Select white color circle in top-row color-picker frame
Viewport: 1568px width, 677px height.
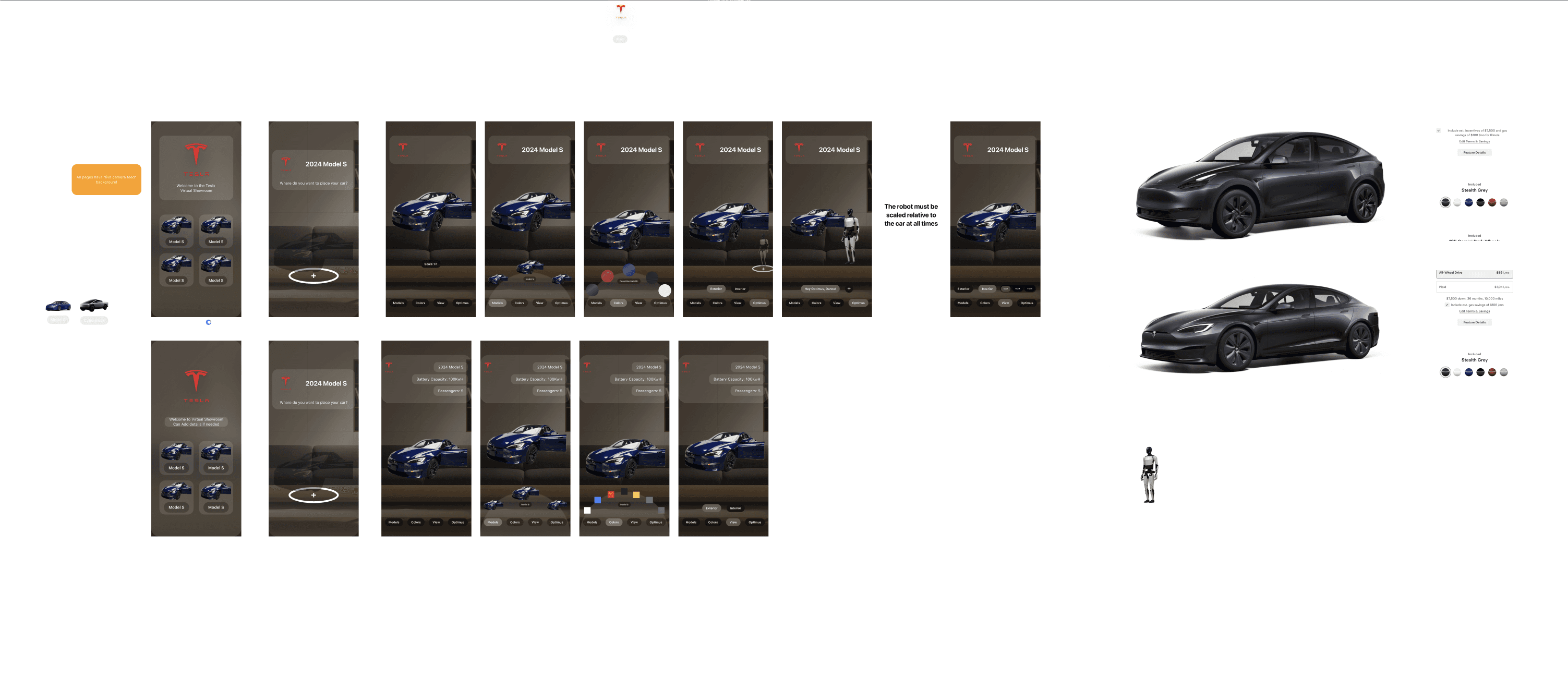coord(665,291)
